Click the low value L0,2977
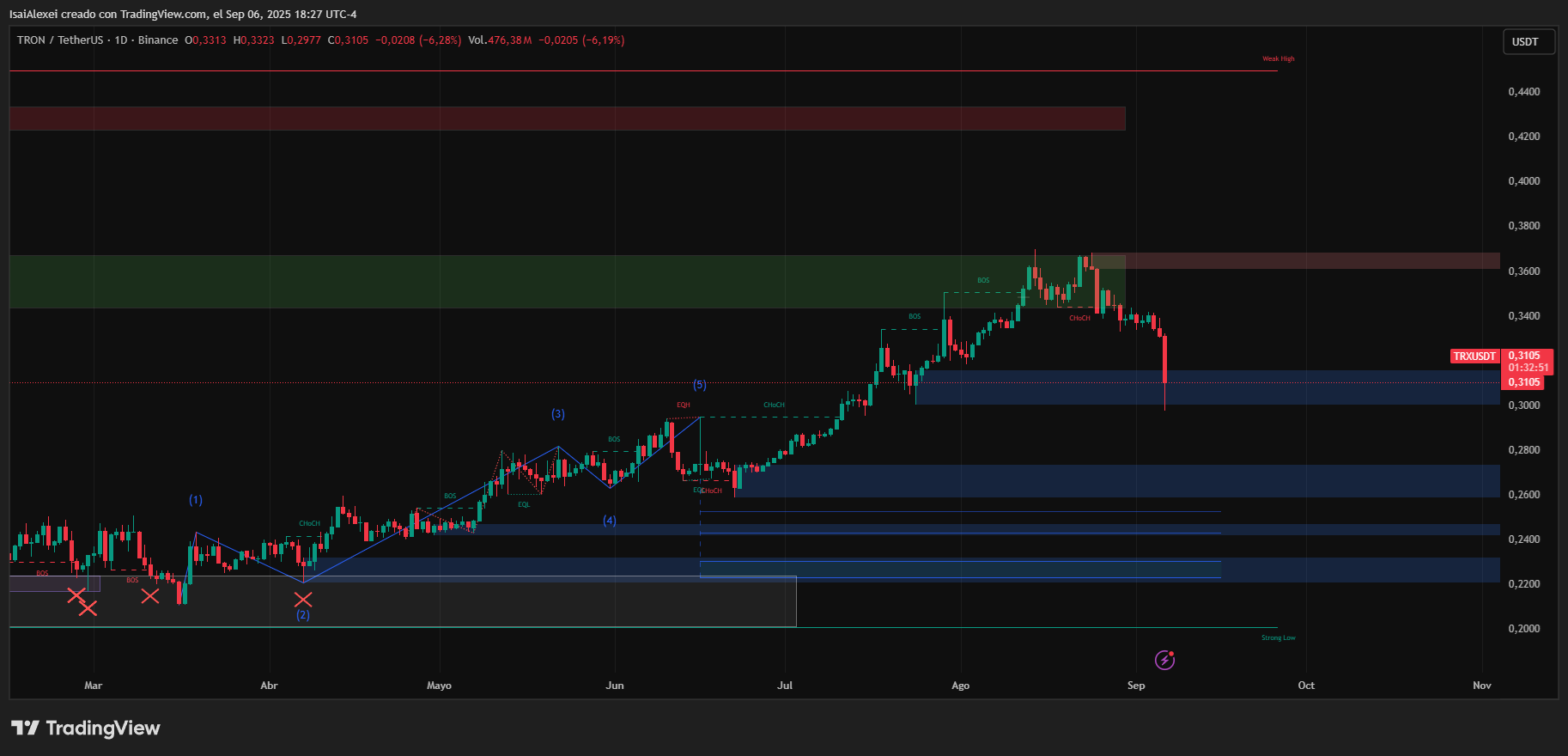1568x756 pixels. pos(301,40)
